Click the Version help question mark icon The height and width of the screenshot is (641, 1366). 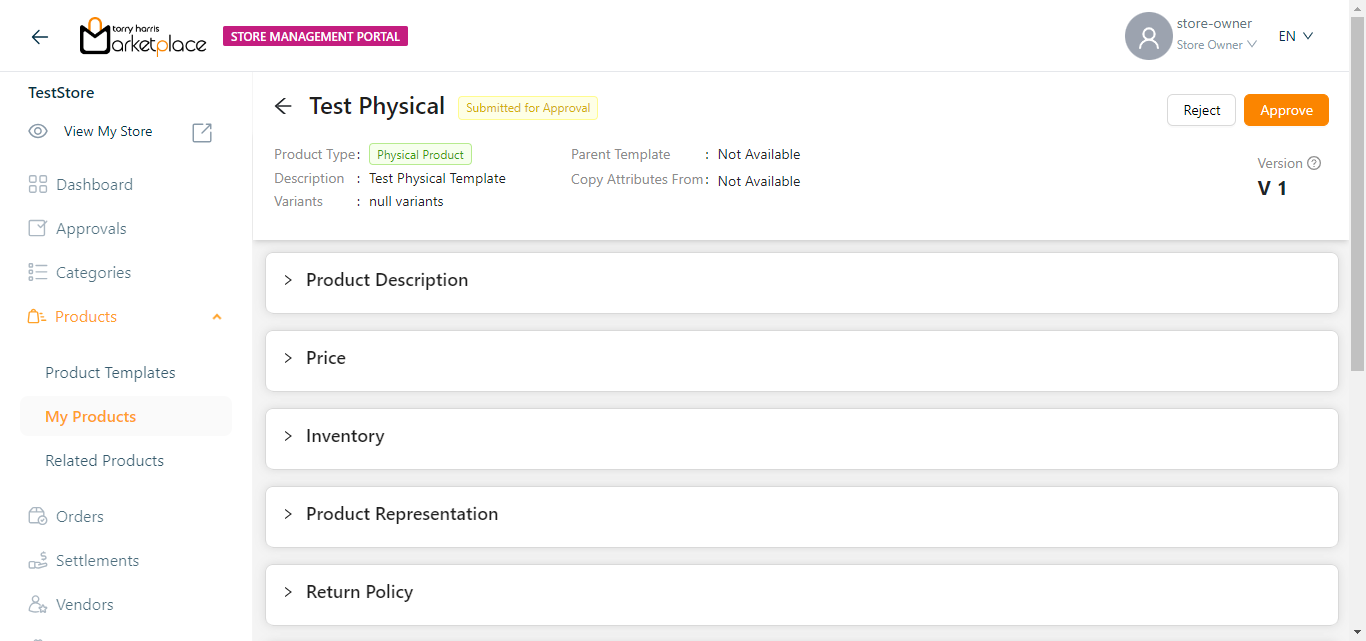coord(1314,163)
